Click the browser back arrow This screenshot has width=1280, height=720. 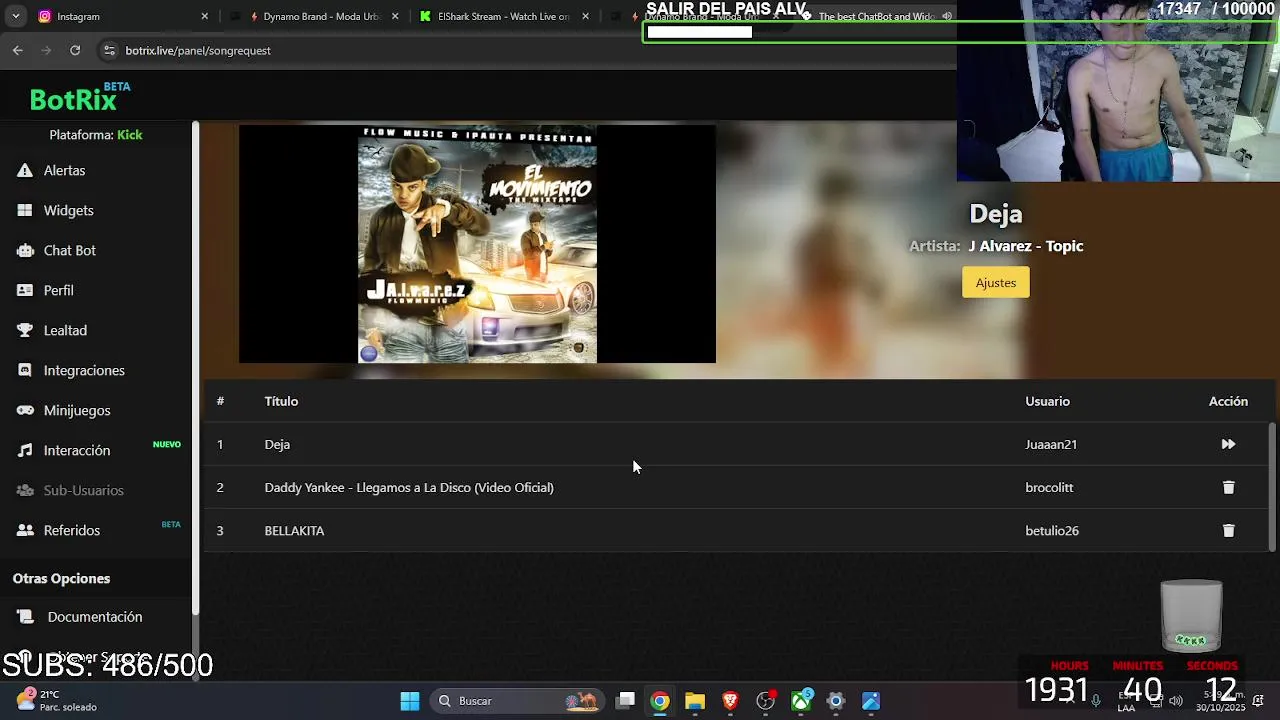click(17, 50)
